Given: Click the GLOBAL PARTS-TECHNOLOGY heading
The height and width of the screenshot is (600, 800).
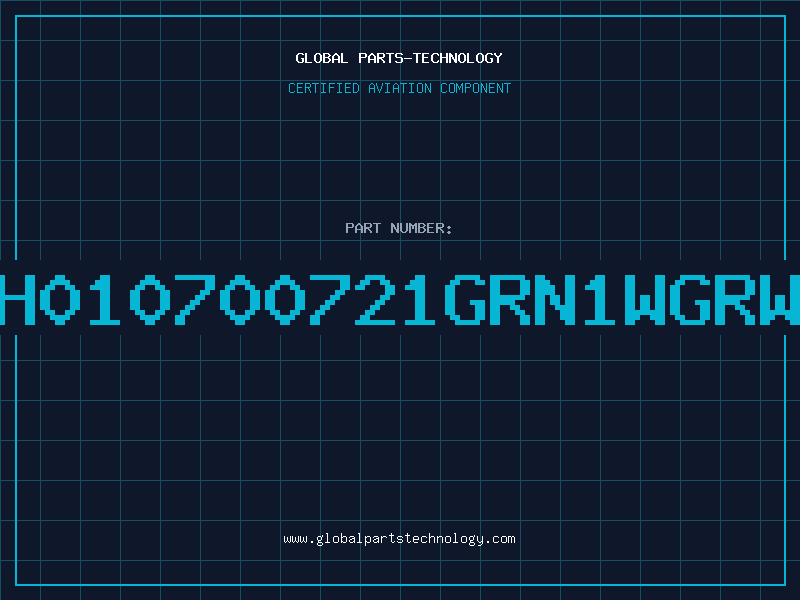Looking at the screenshot, I should tap(399, 58).
